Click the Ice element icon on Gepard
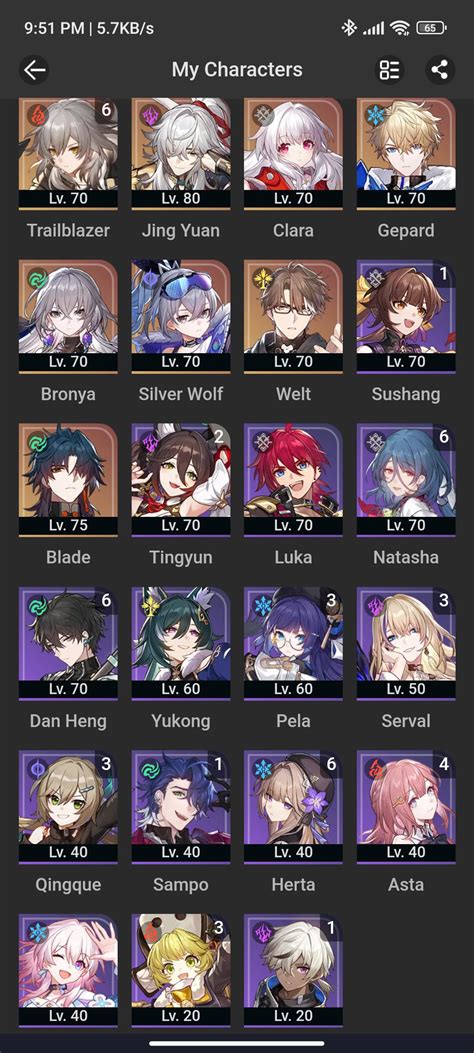The height and width of the screenshot is (1053, 474). 375,114
